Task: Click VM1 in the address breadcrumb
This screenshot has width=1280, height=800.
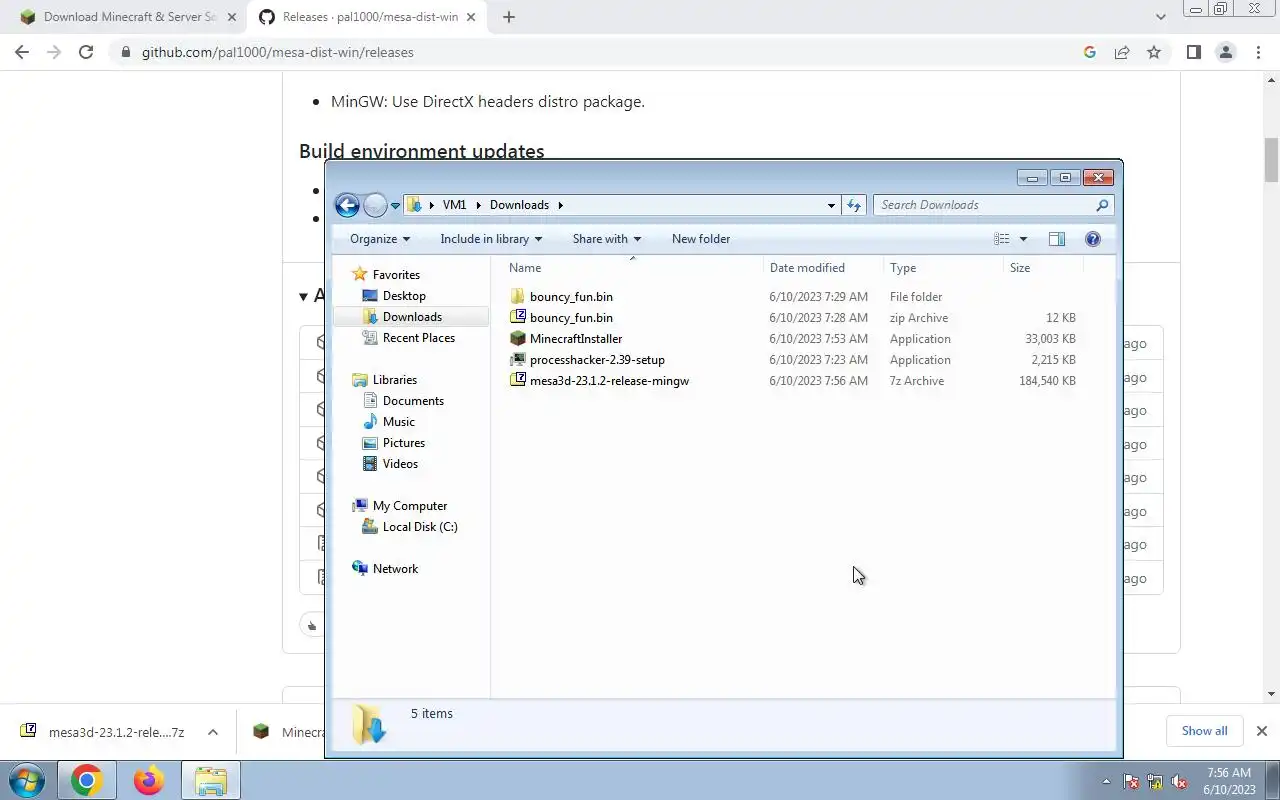Action: click(454, 205)
